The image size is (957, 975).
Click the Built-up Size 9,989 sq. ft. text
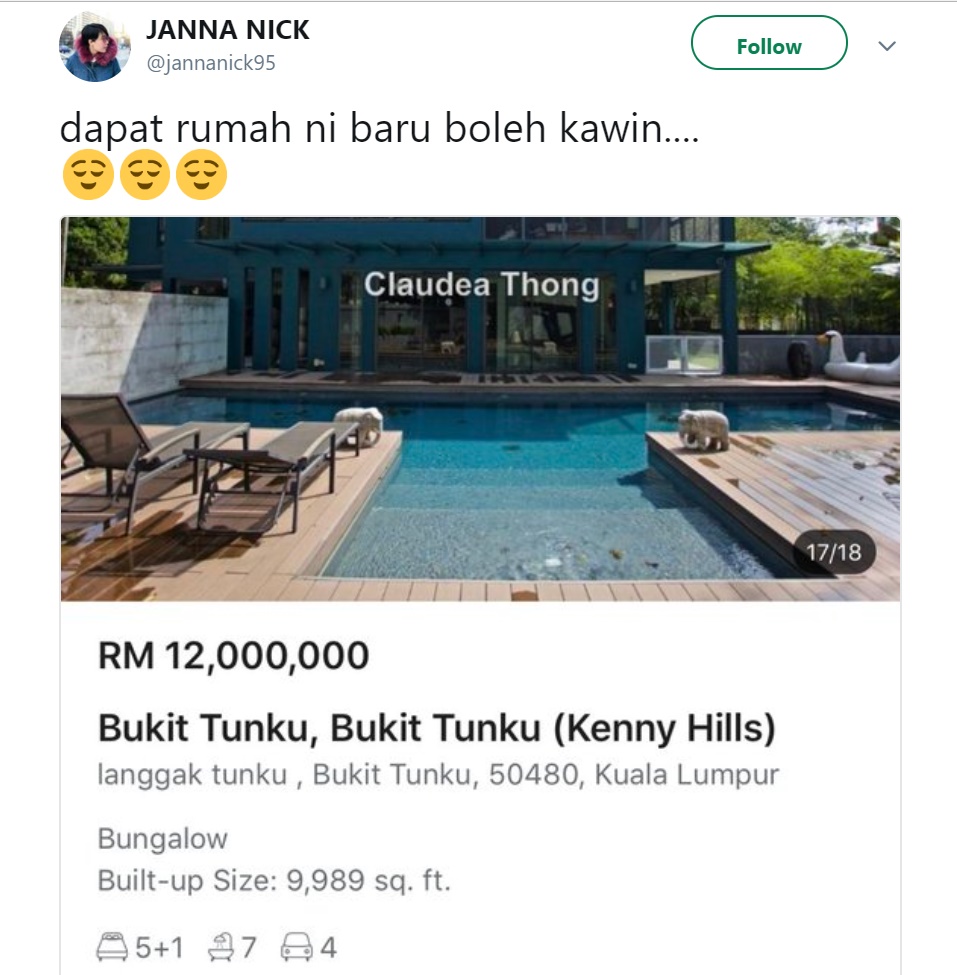(x=274, y=880)
